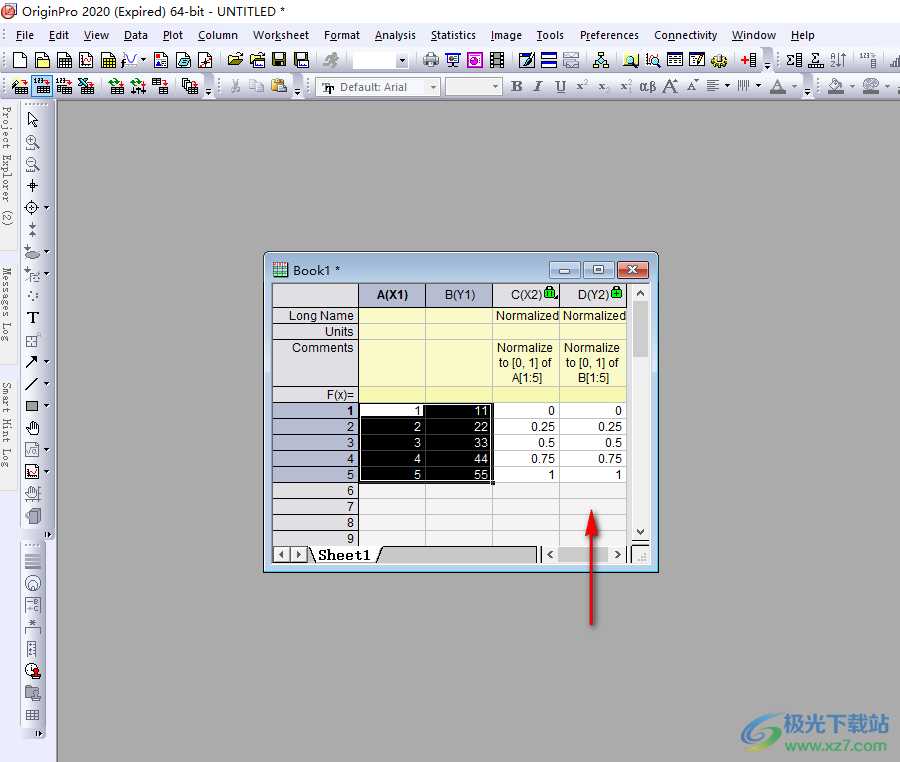900x762 pixels.
Task: Click the Import Wizard icon
Action: [20, 87]
